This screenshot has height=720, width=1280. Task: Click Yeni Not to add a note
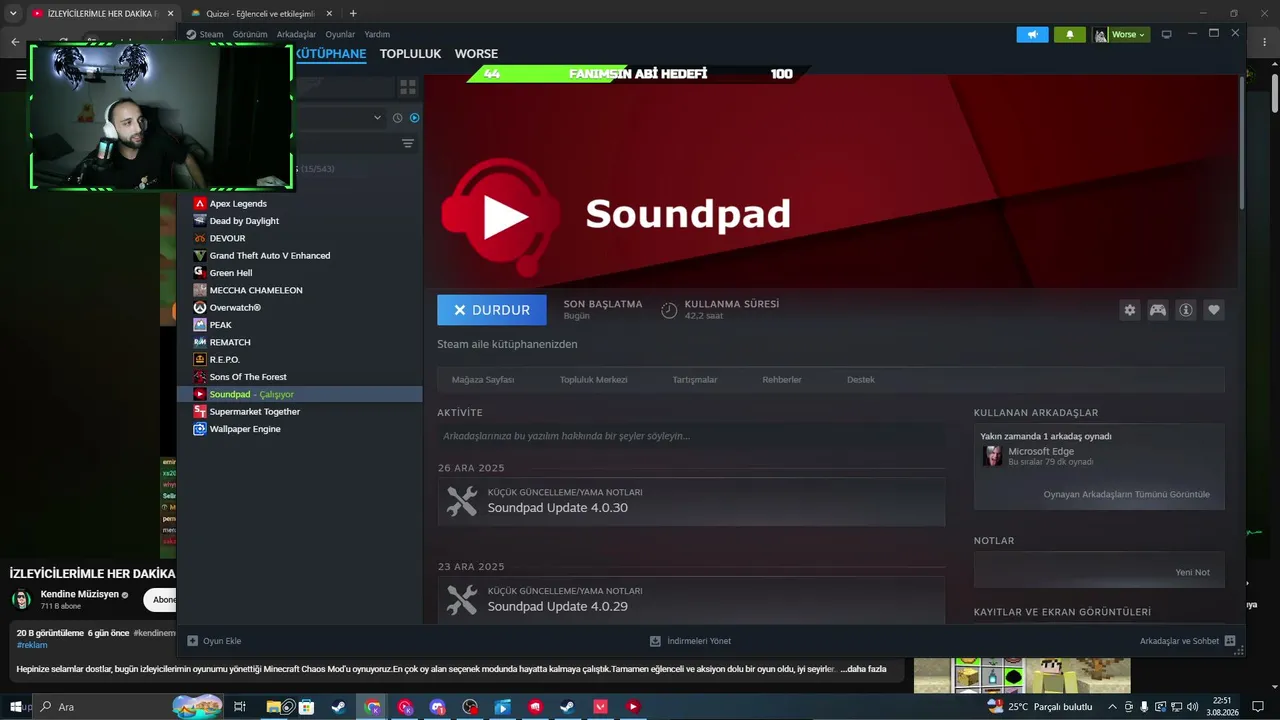click(1192, 572)
